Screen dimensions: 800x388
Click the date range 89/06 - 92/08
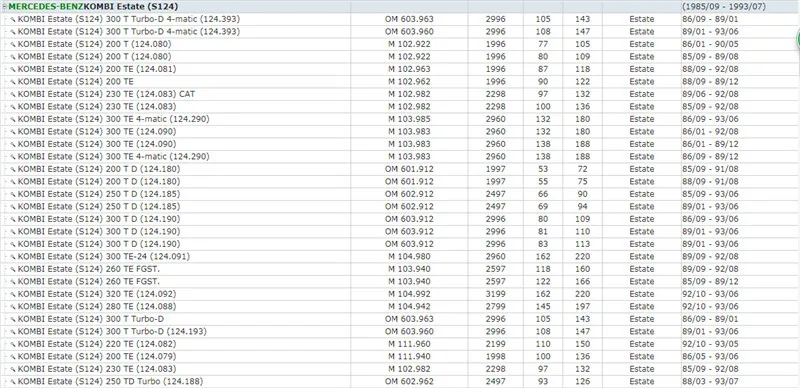pos(710,94)
